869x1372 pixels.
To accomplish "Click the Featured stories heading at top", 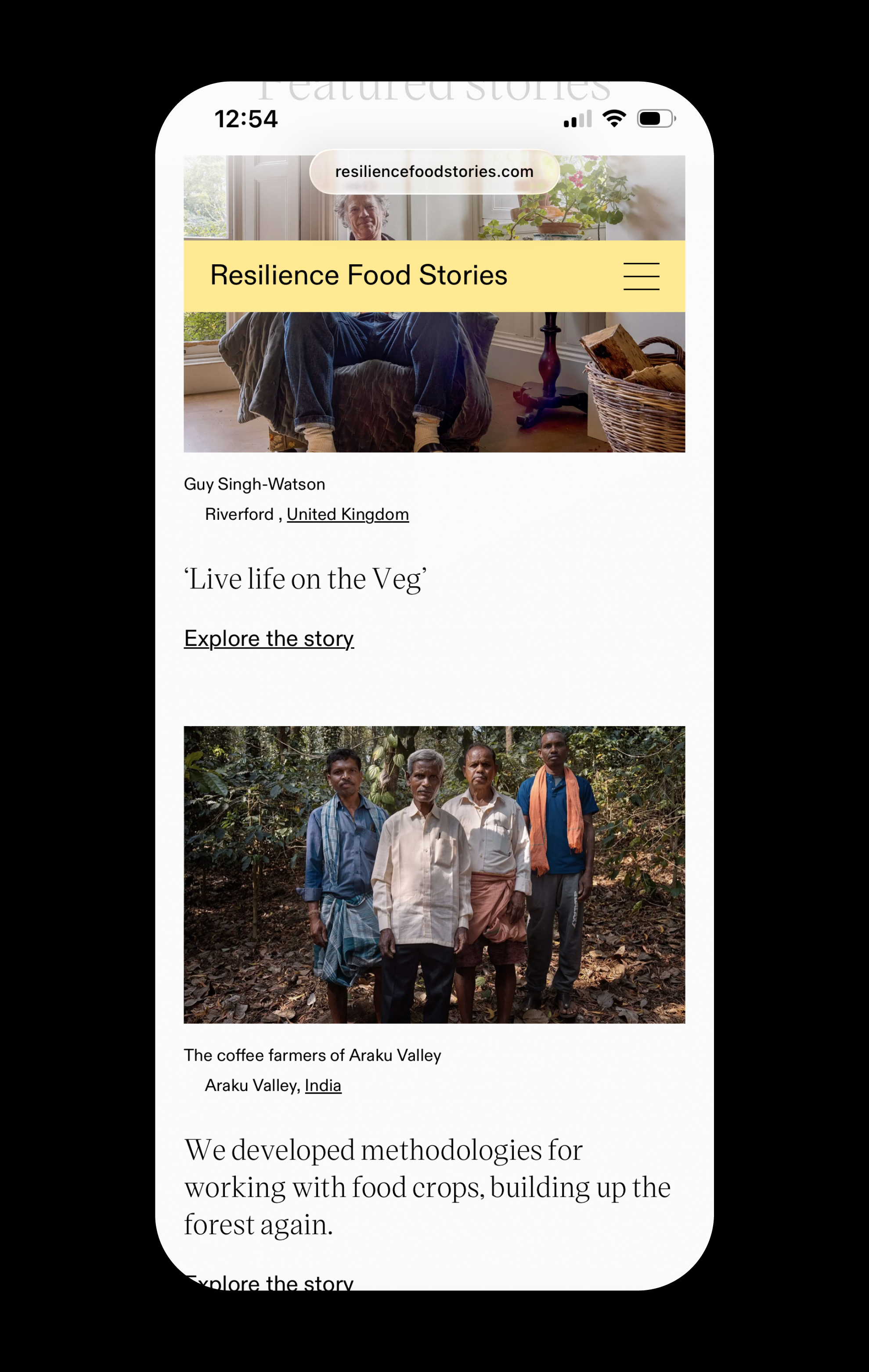I will click(434, 91).
